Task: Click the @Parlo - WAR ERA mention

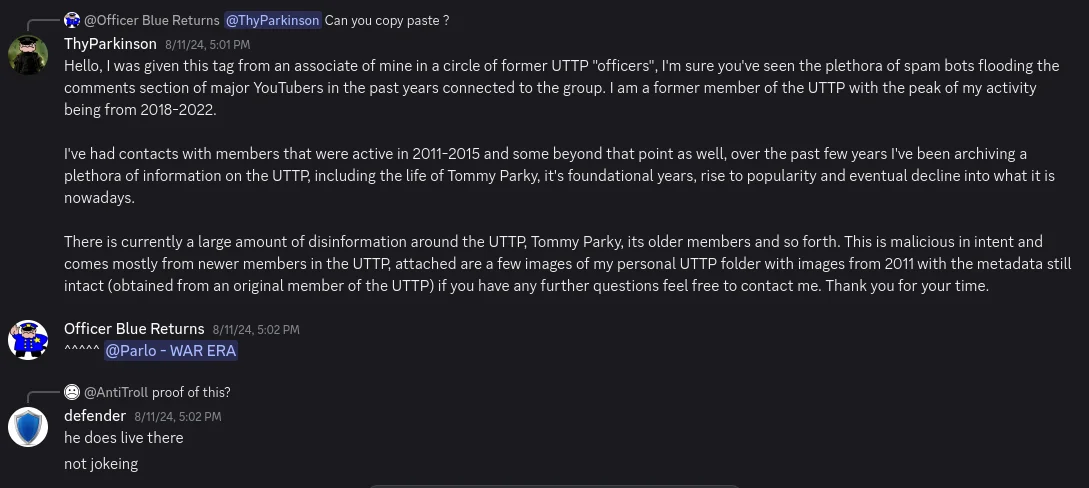Action: pos(170,351)
